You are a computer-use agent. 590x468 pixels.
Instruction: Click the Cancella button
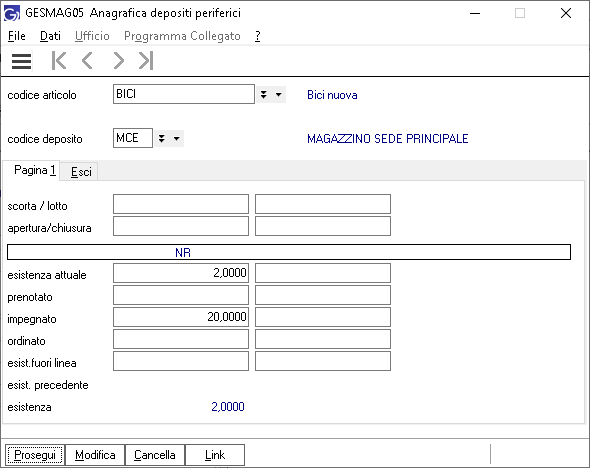[x=155, y=455]
